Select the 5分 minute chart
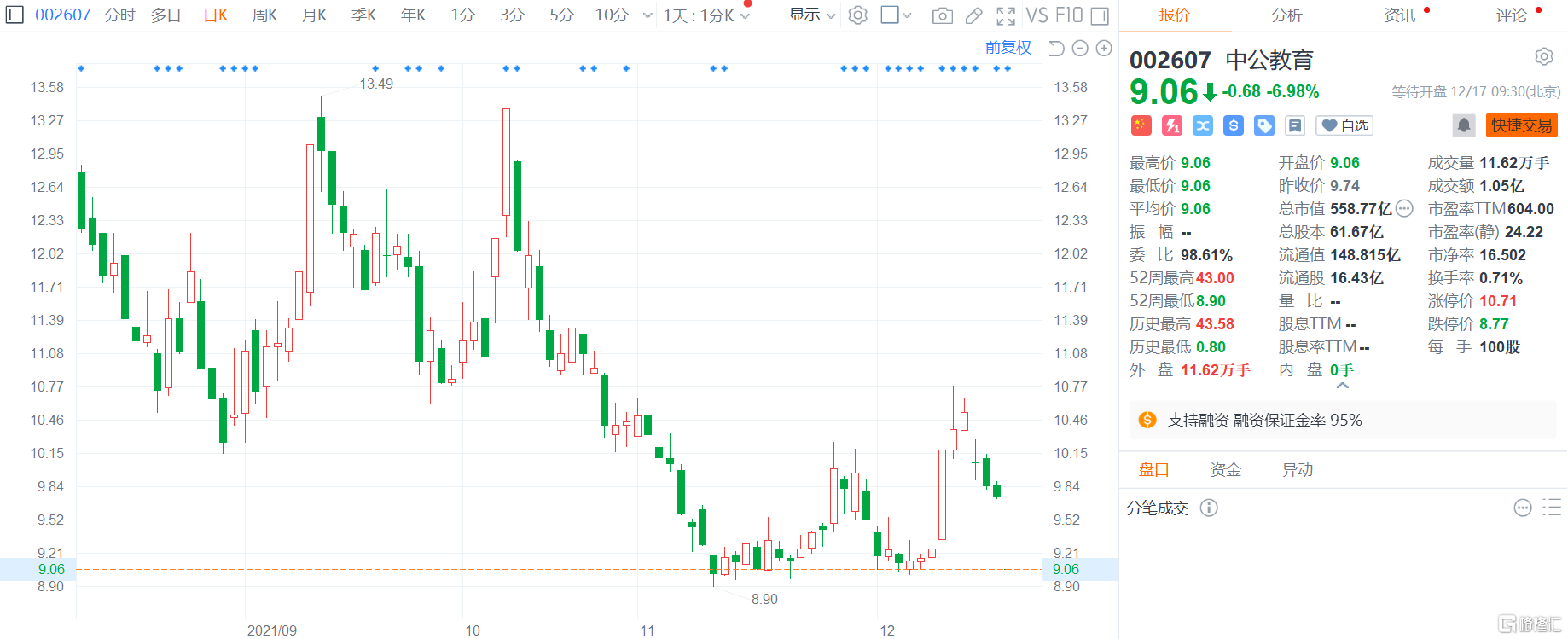This screenshot has height=639, width=1568. (562, 15)
